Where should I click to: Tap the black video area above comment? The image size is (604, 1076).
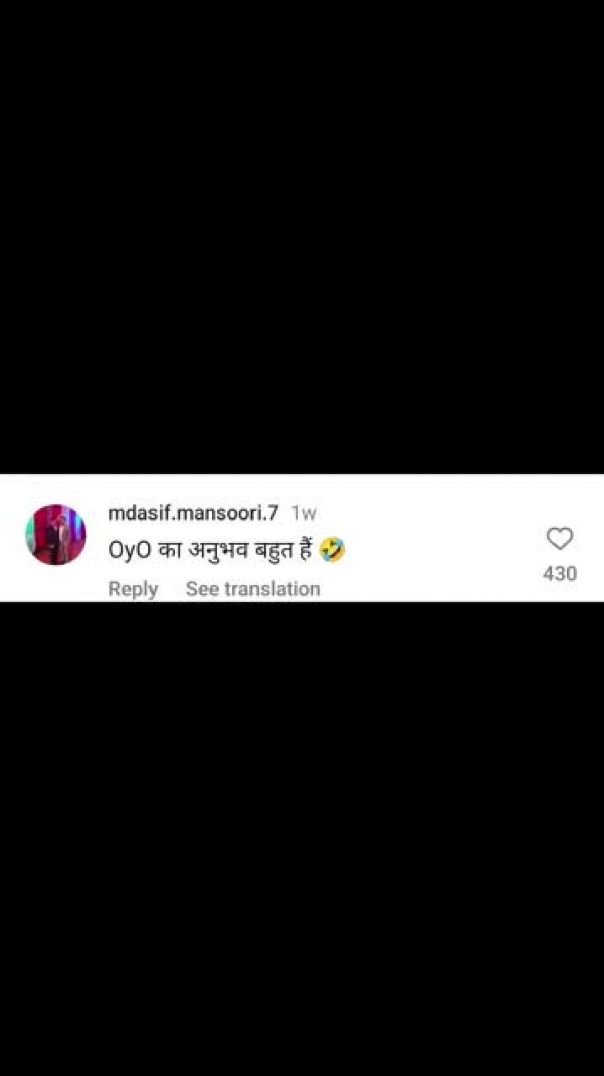tap(302, 237)
